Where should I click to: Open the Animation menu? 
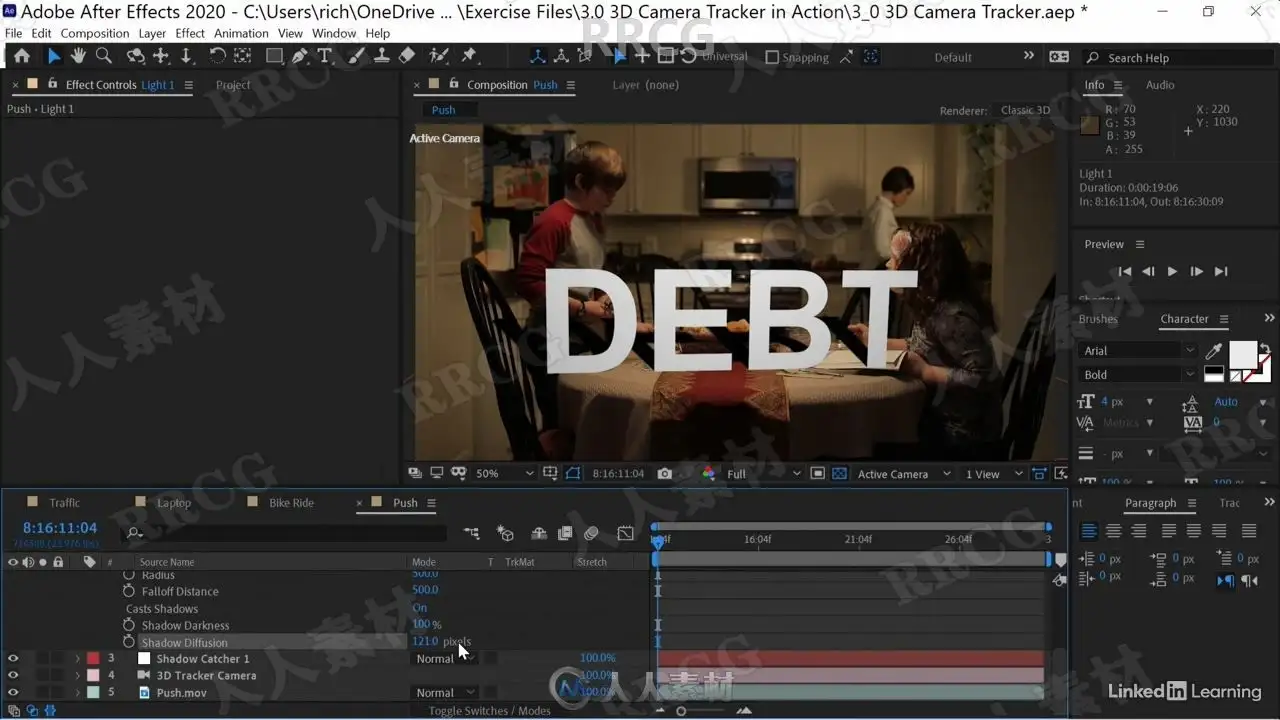point(242,33)
